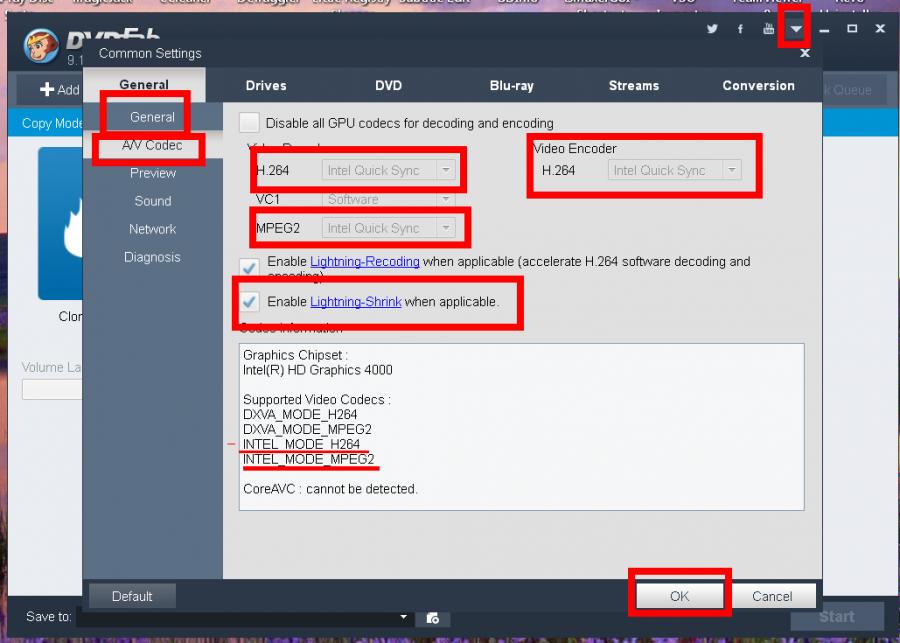Click DXVA_MODE_H264 codec text
900x643 pixels.
tap(300, 415)
